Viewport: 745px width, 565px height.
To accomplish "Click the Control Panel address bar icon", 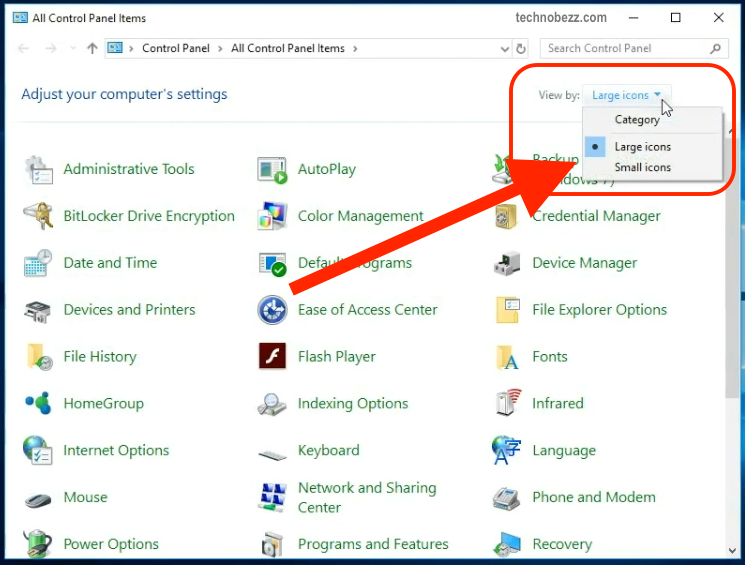I will click(115, 48).
